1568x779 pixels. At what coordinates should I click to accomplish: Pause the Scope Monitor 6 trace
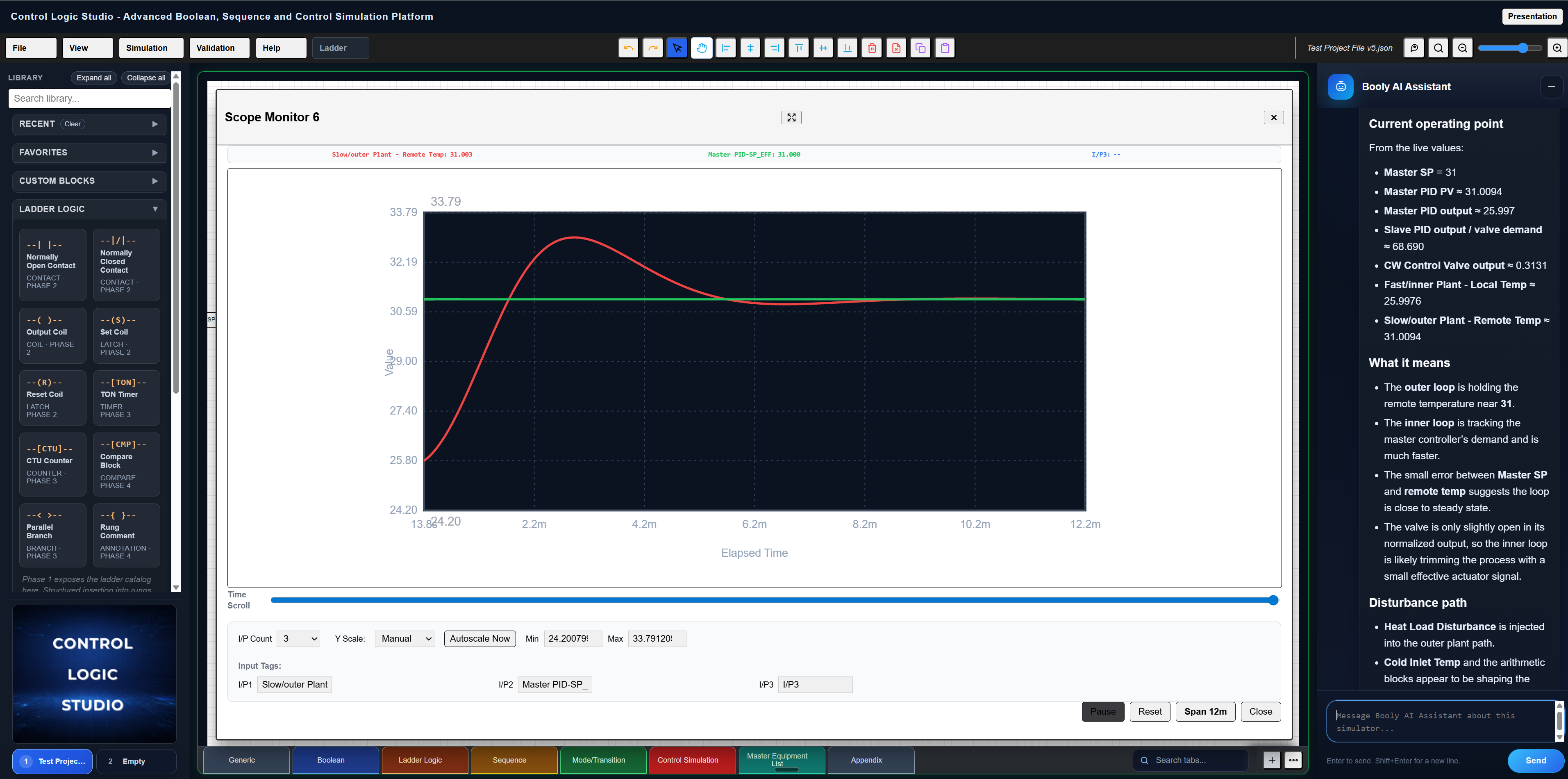tap(1103, 711)
